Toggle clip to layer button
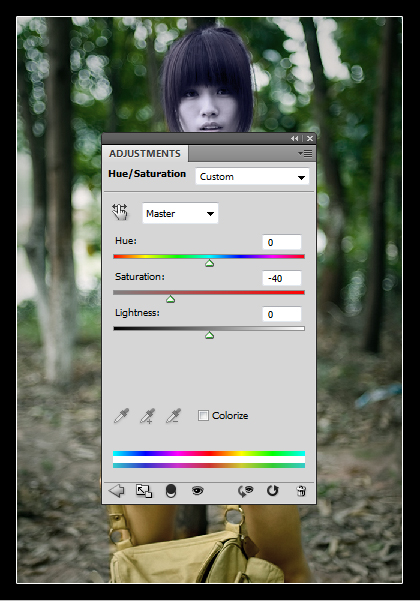 pyautogui.click(x=171, y=491)
